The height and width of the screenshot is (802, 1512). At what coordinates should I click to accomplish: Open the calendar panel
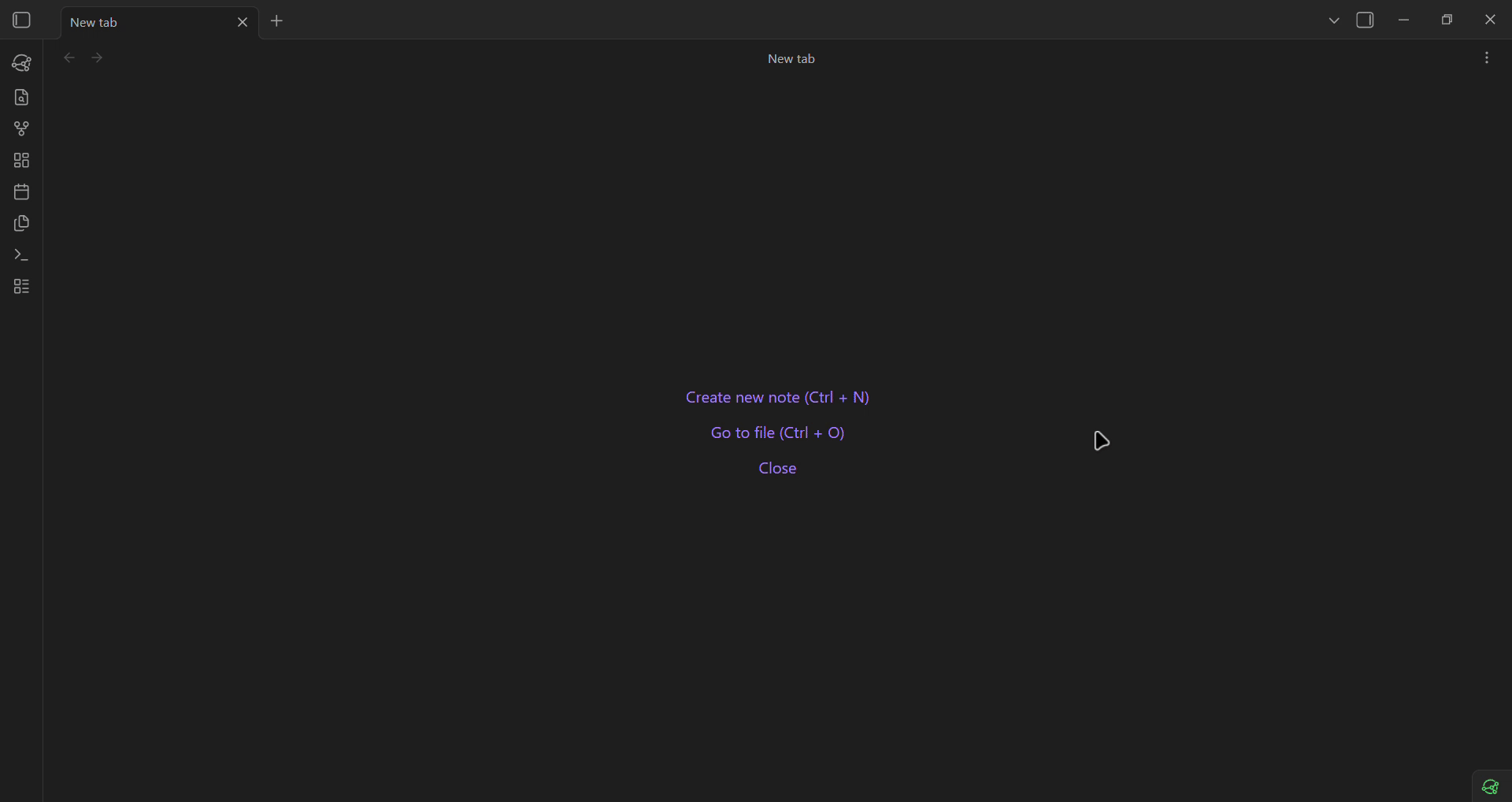click(x=21, y=191)
